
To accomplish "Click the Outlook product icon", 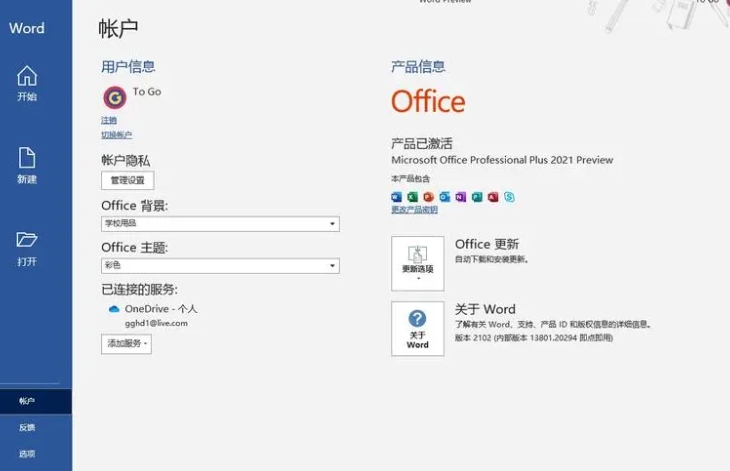I will pos(444,197).
